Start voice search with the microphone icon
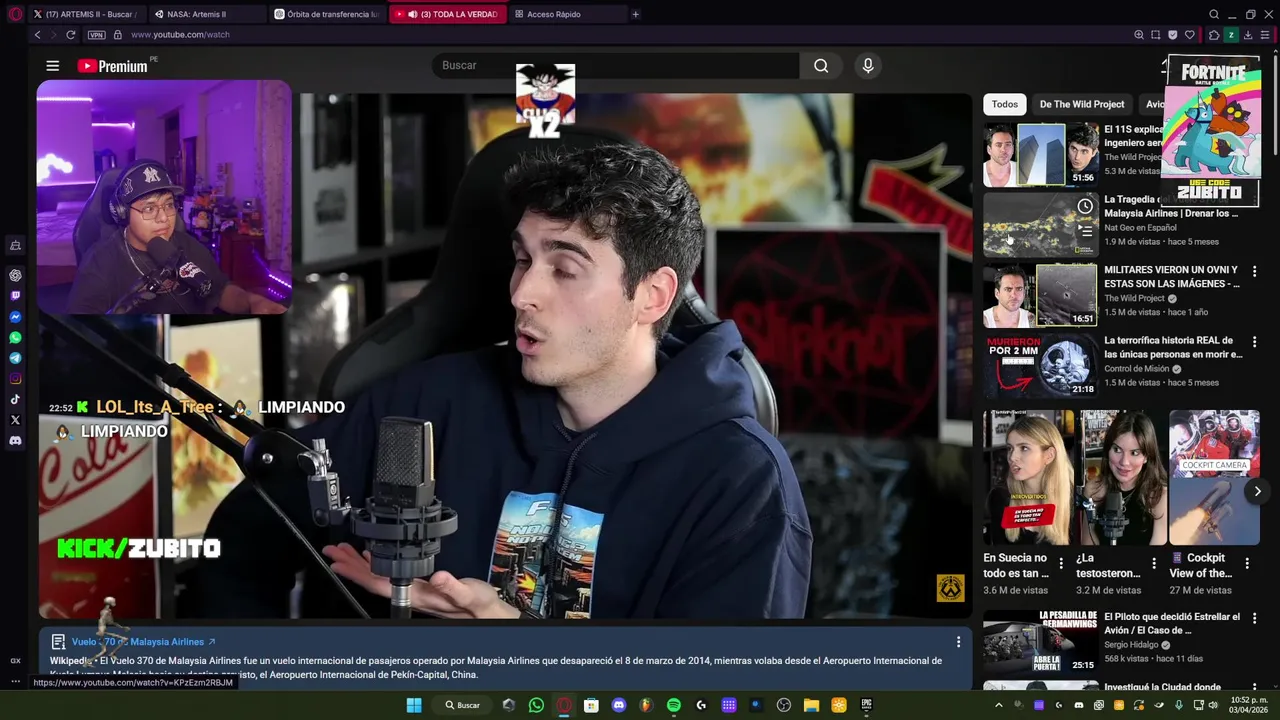1280x720 pixels. pyautogui.click(x=868, y=66)
